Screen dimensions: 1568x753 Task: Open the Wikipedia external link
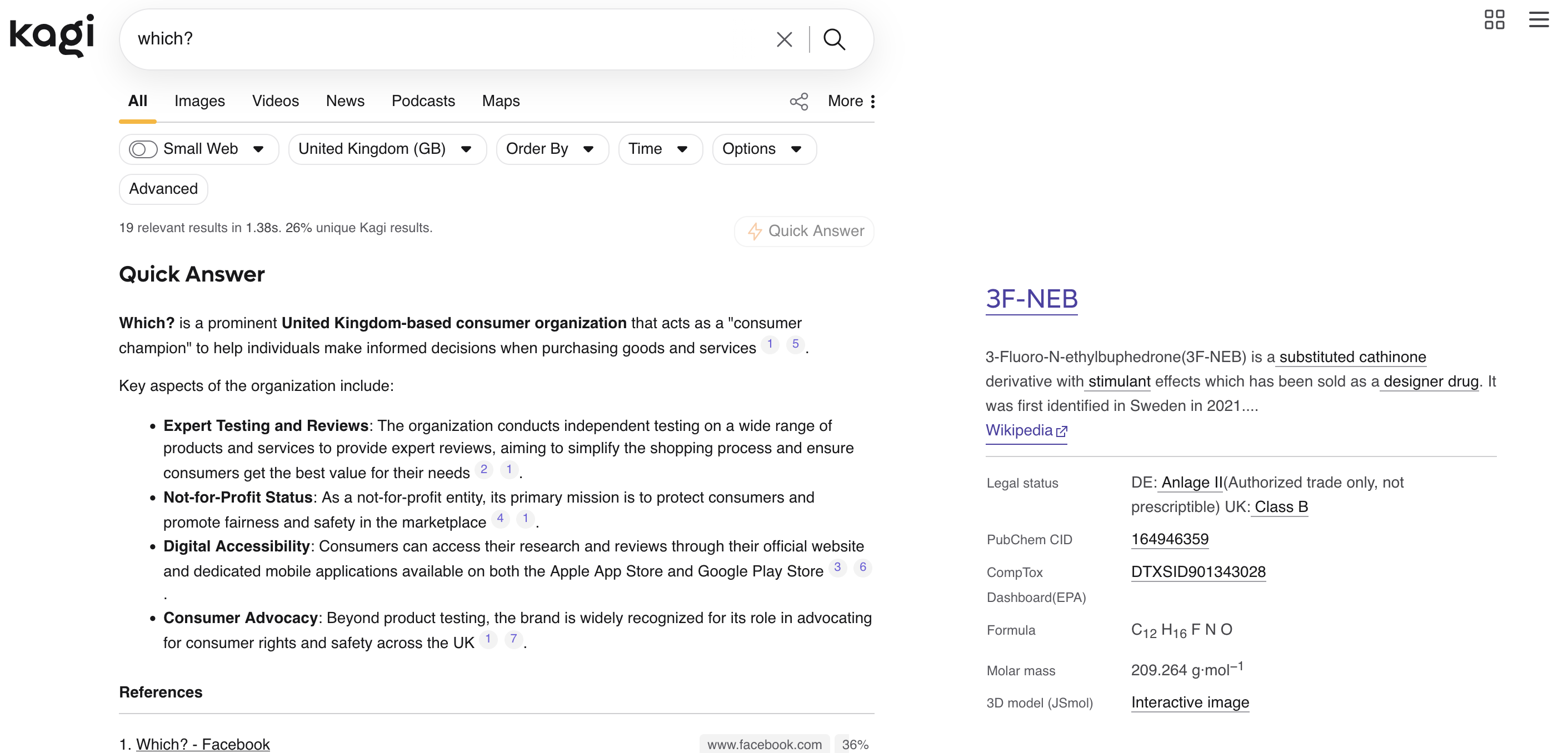[1026, 430]
